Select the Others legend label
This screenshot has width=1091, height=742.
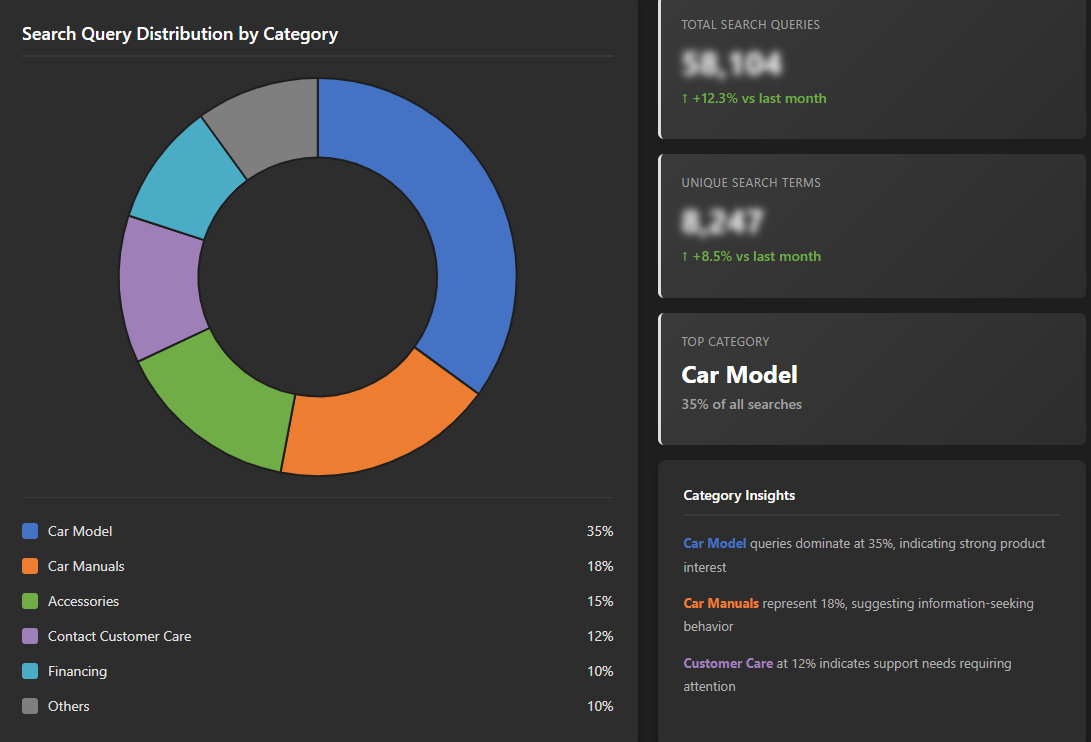69,706
